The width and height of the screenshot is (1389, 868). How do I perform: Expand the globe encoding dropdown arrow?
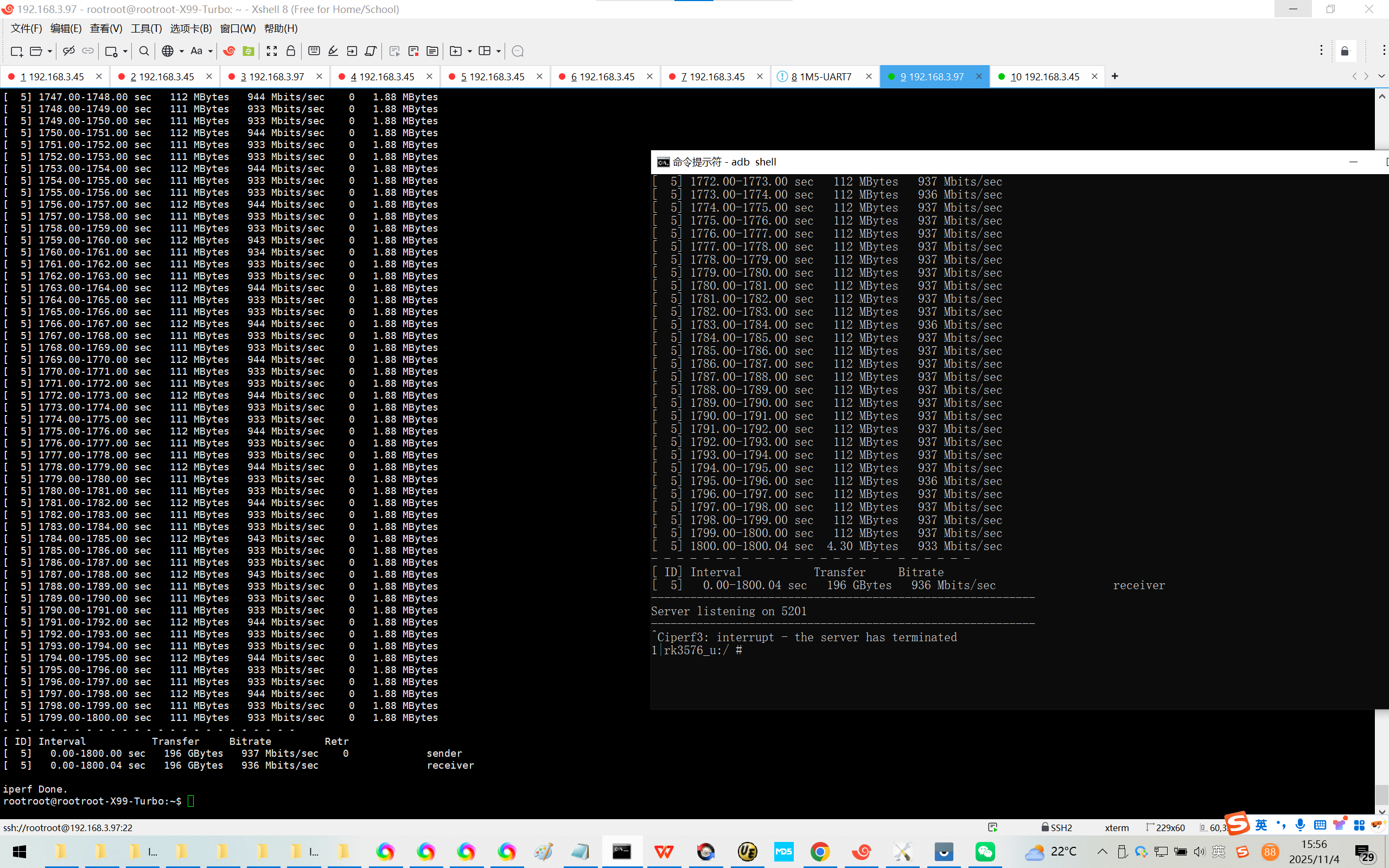point(181,51)
